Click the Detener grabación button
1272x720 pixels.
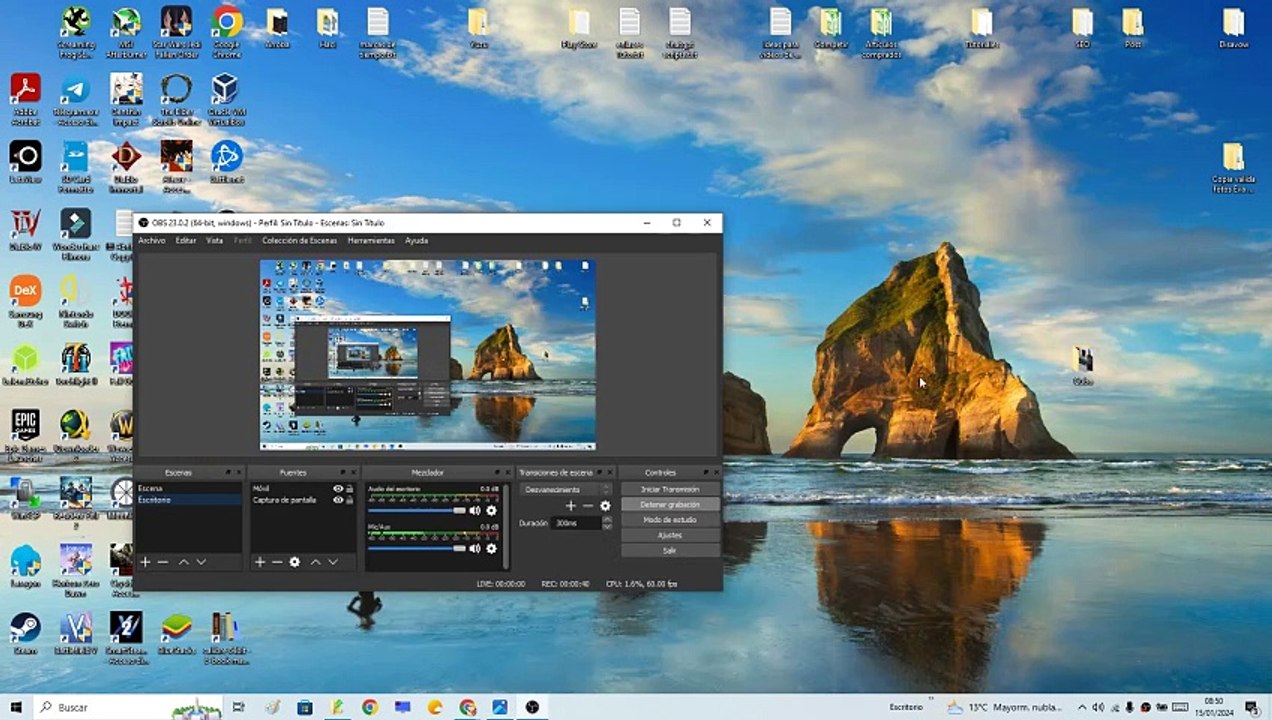(670, 505)
